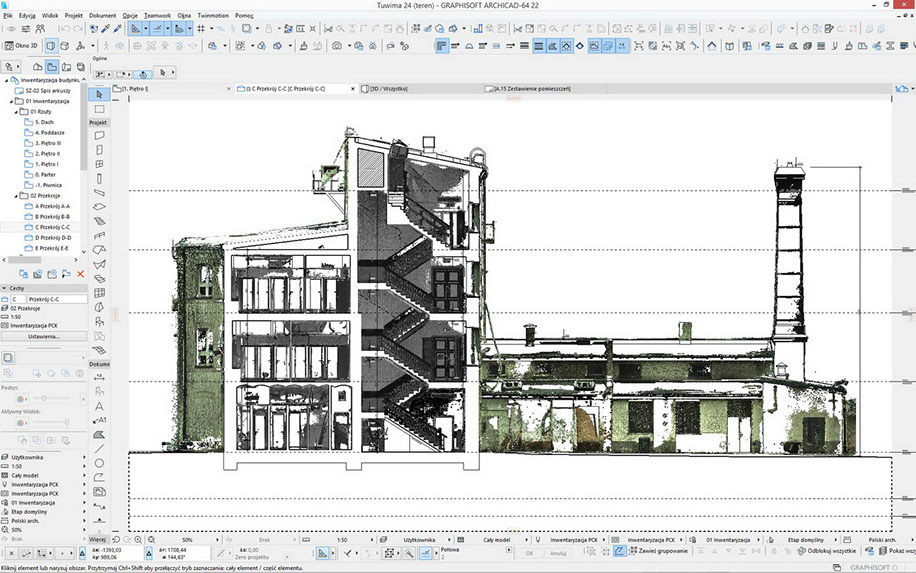Select the Arrow tool in the toolbox

click(99, 93)
